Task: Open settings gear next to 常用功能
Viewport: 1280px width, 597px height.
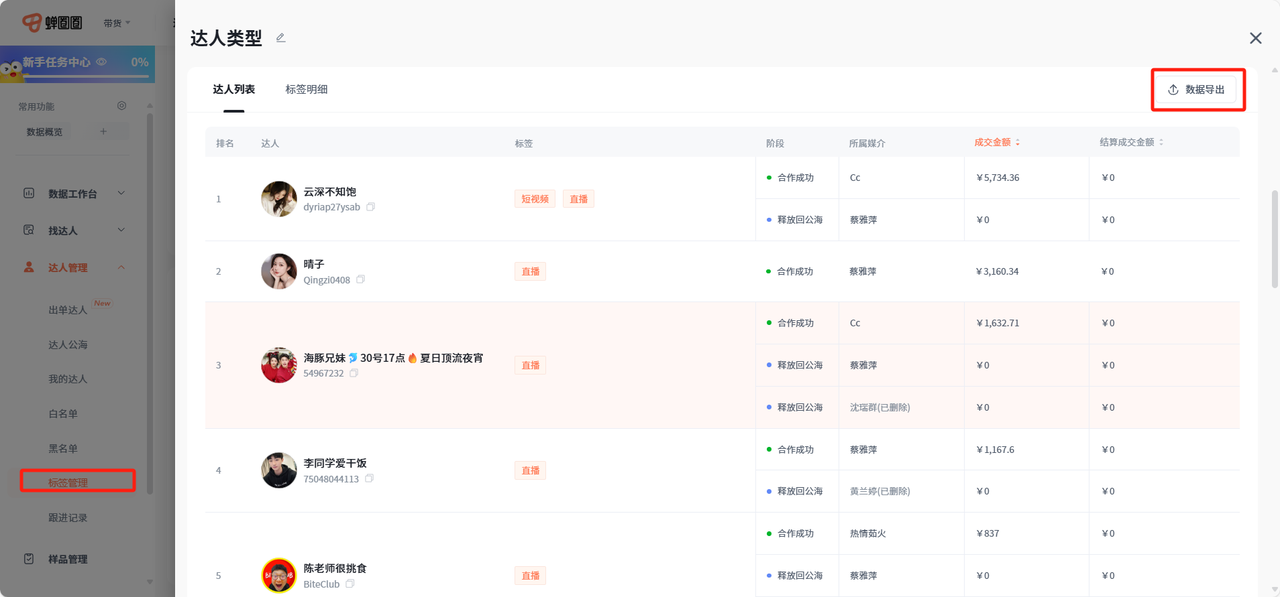Action: pyautogui.click(x=122, y=106)
